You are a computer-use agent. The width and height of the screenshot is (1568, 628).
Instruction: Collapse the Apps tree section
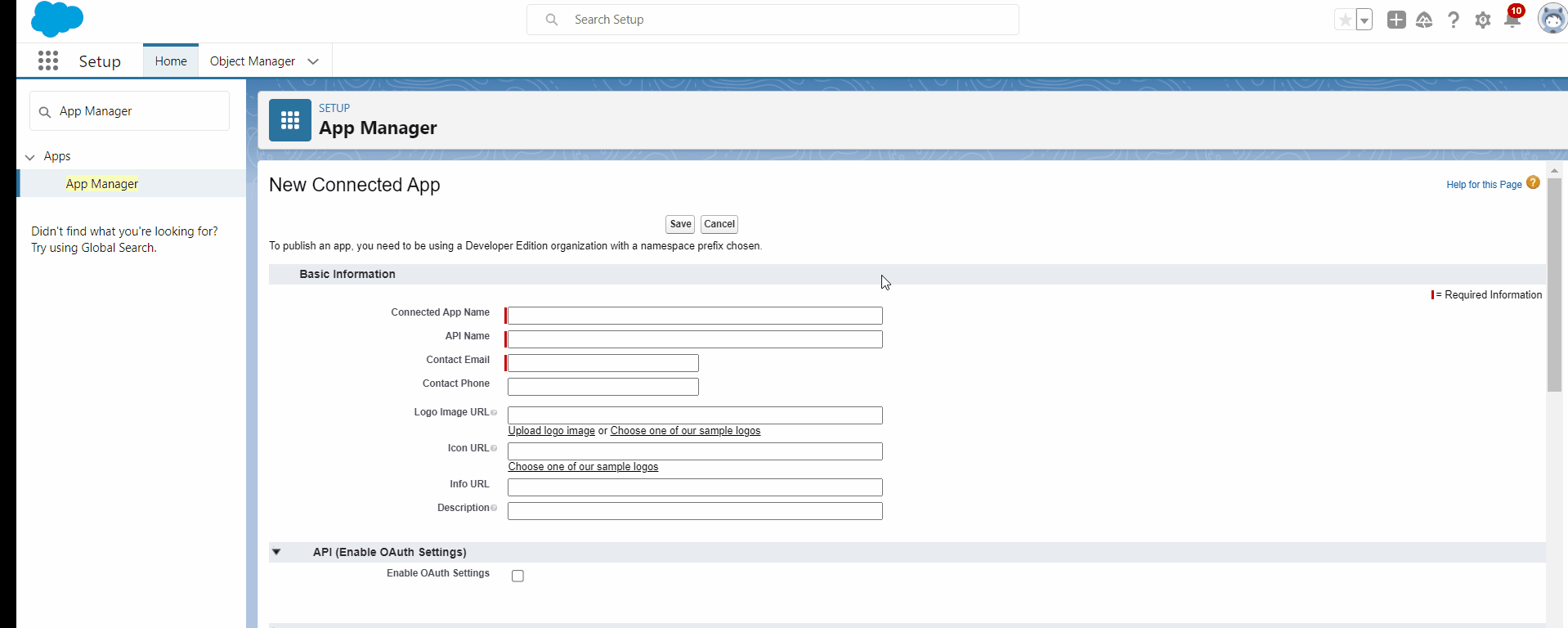click(x=30, y=157)
